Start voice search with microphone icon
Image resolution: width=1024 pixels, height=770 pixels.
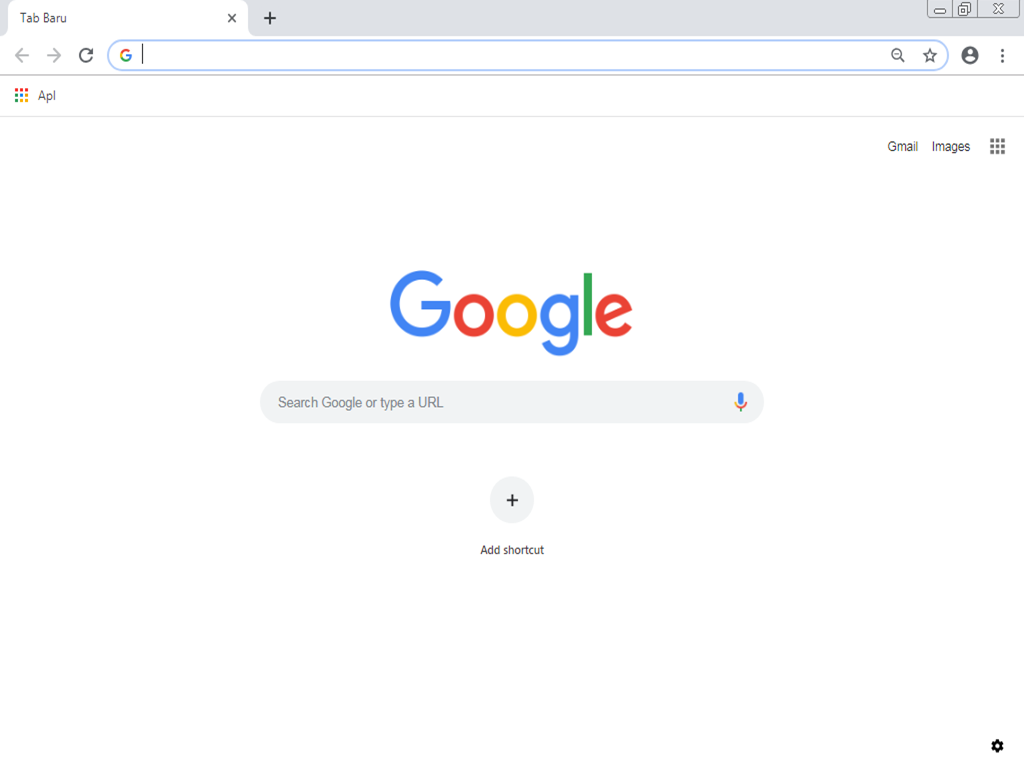741,402
